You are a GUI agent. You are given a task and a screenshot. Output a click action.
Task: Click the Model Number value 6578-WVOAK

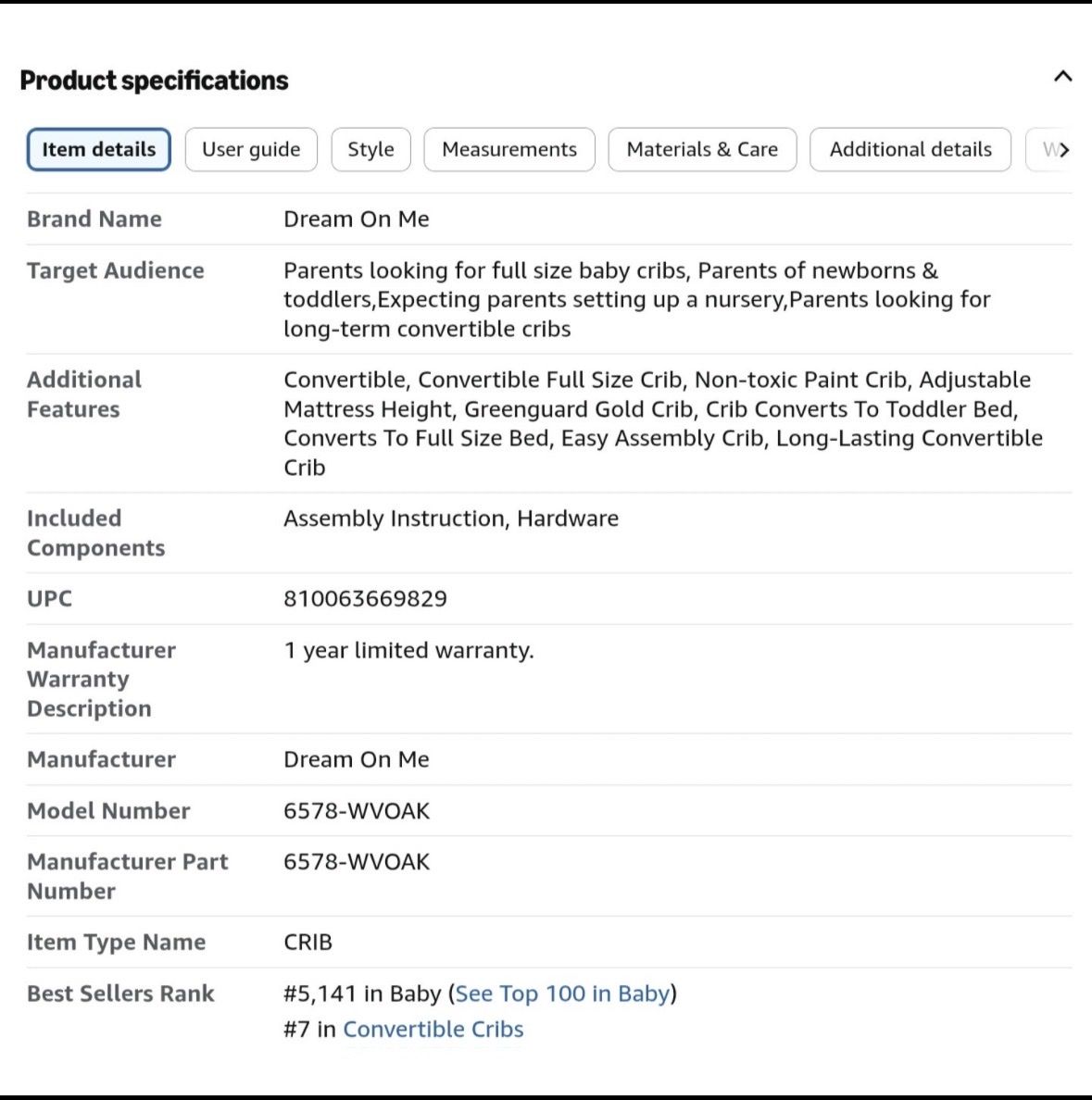[x=357, y=811]
